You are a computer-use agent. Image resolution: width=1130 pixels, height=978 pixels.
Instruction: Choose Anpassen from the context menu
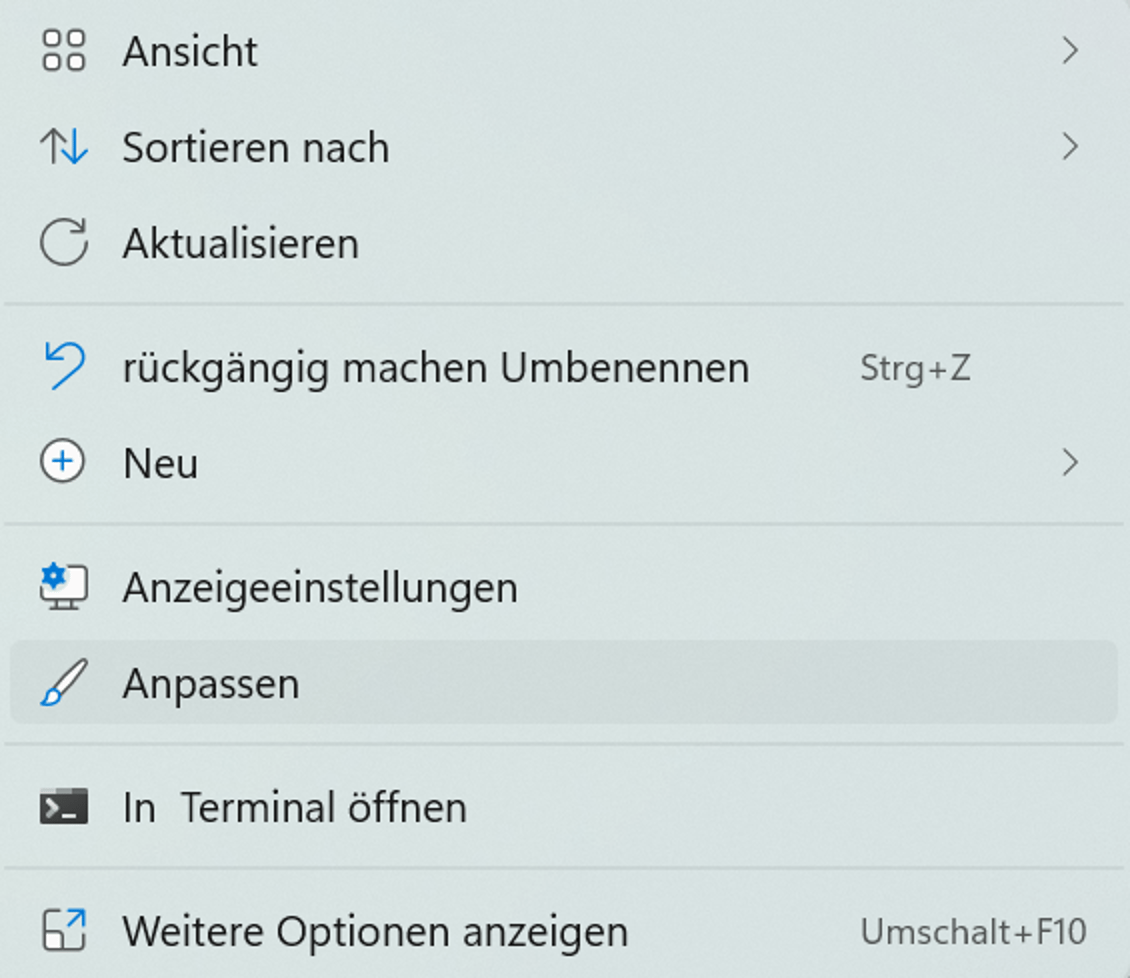[x=211, y=682]
